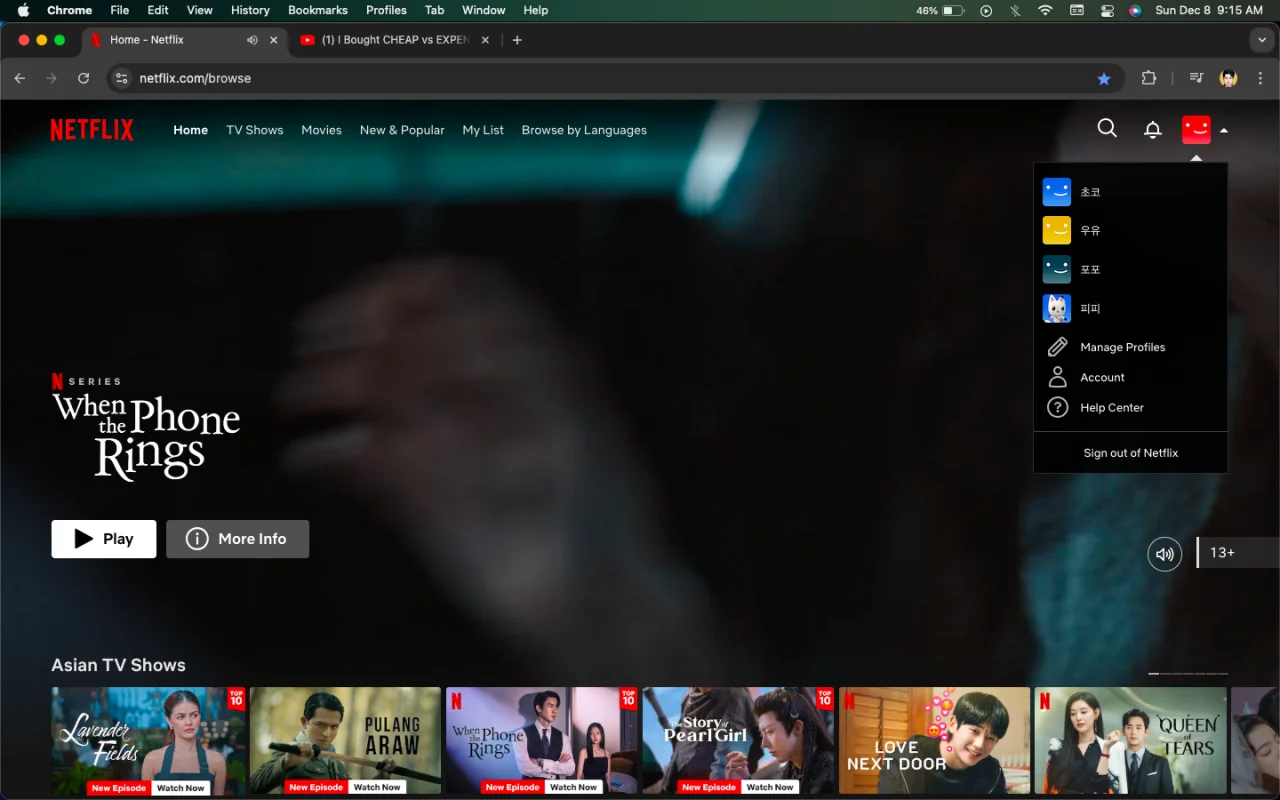Play When the Phone Rings

[x=104, y=539]
